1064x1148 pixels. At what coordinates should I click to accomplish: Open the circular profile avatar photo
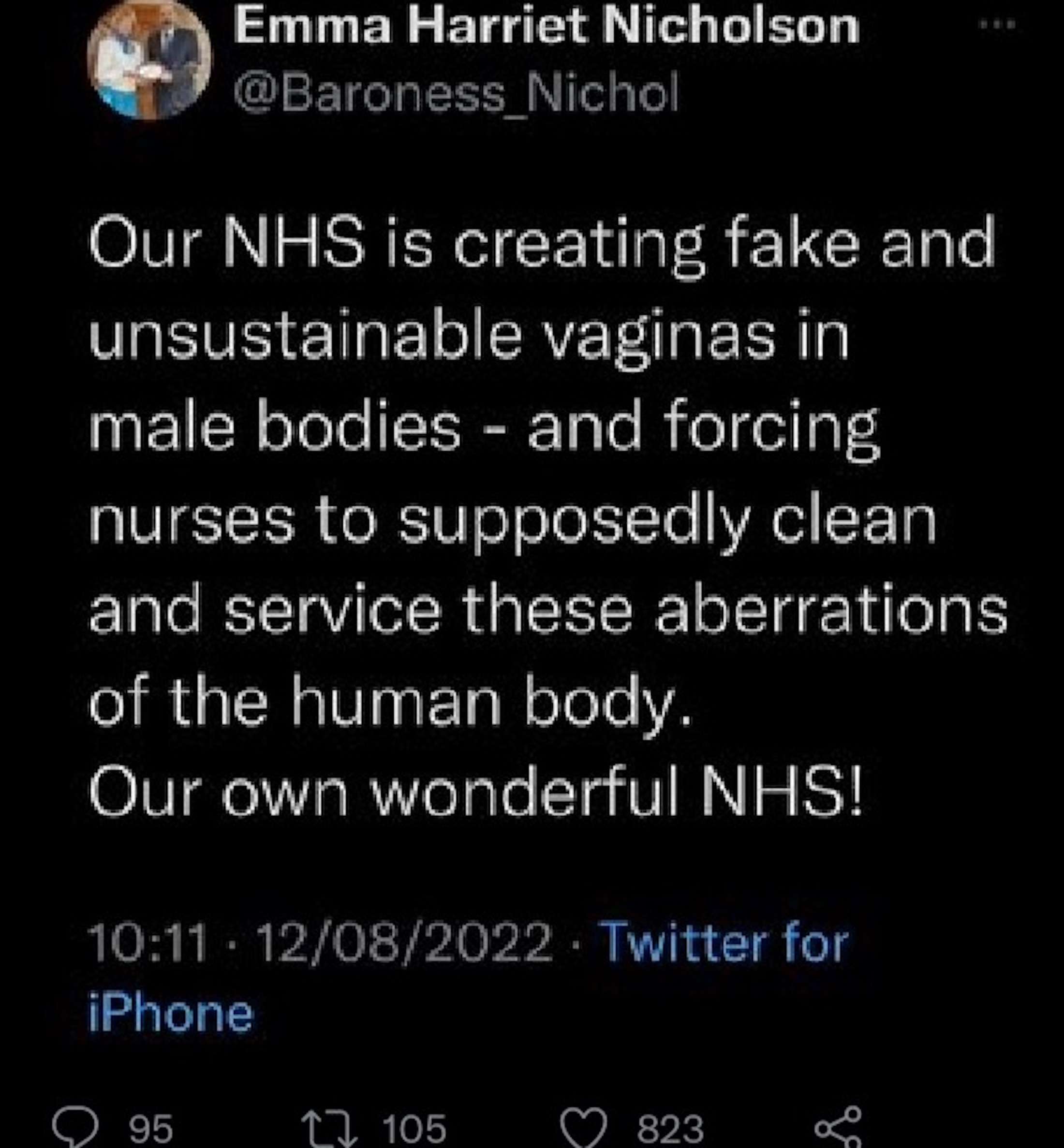150,60
